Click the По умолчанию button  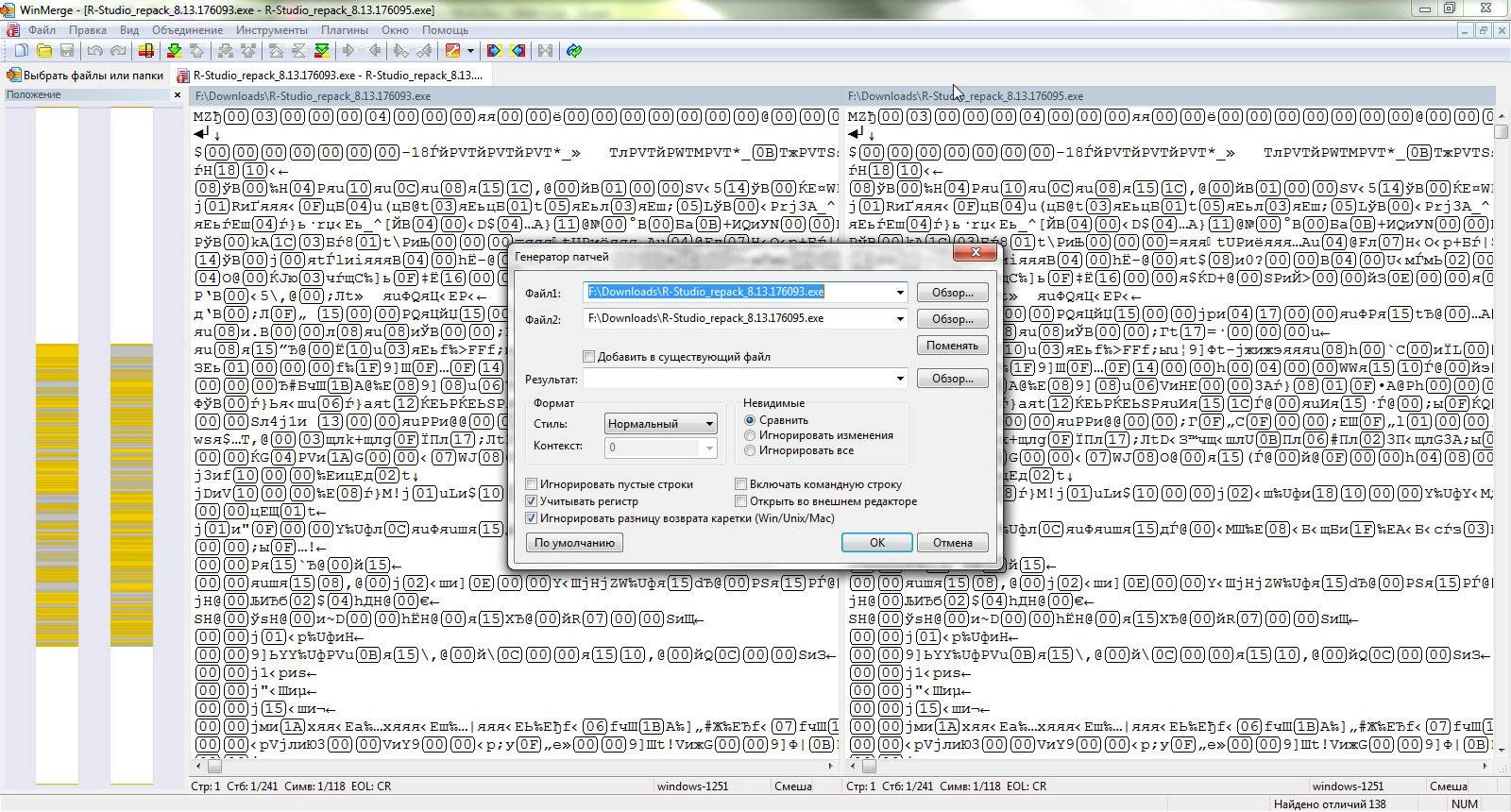pos(574,543)
